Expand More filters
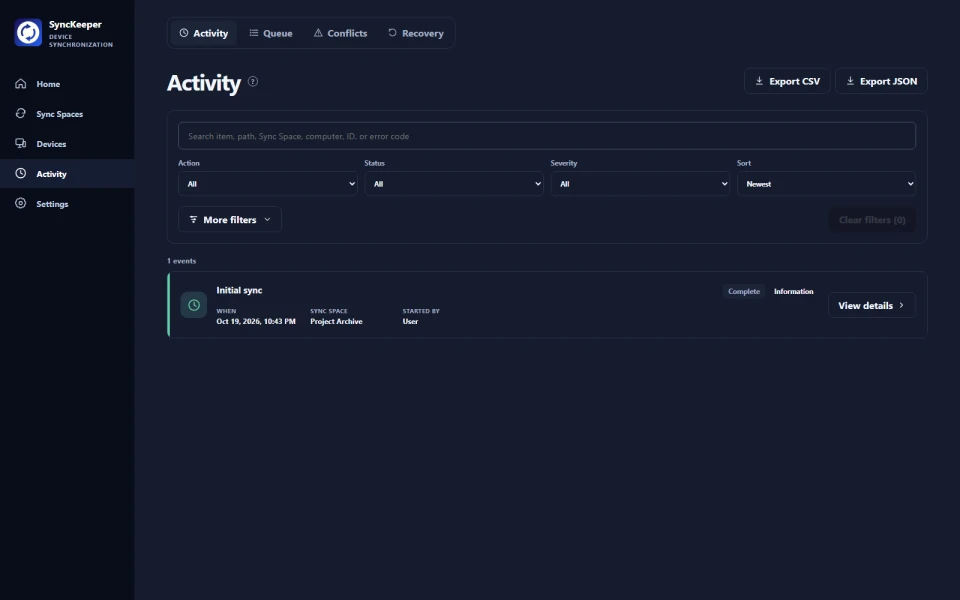Viewport: 960px width, 600px height. tap(230, 219)
